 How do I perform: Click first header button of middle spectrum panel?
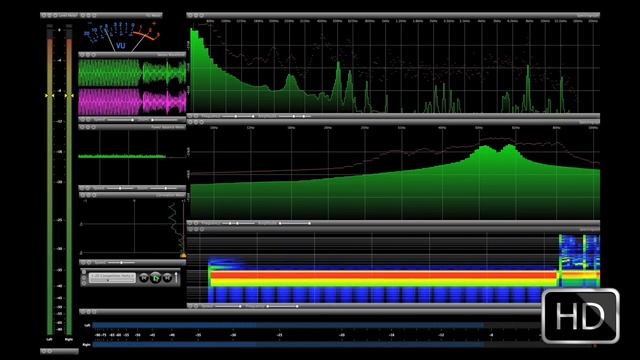190,122
